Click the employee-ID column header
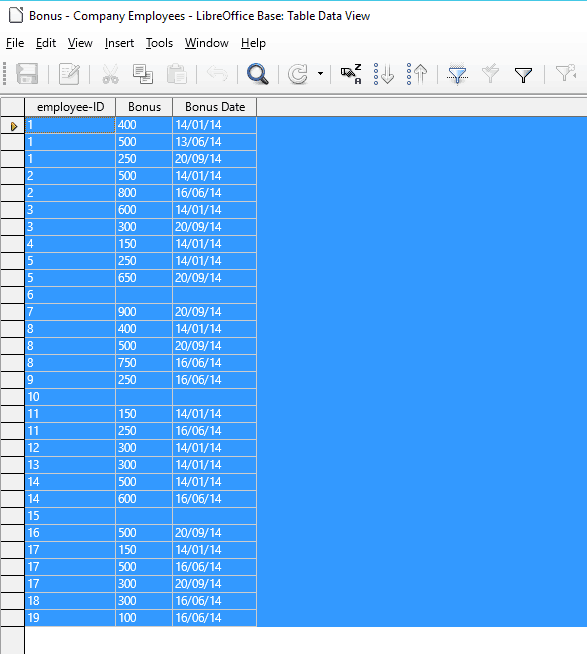 tap(70, 107)
